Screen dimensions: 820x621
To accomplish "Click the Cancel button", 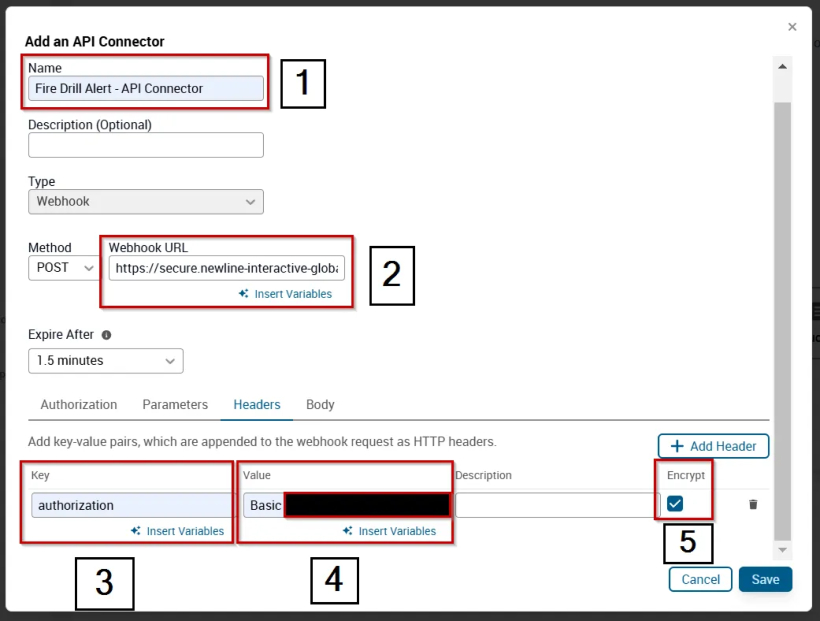I will click(x=699, y=579).
